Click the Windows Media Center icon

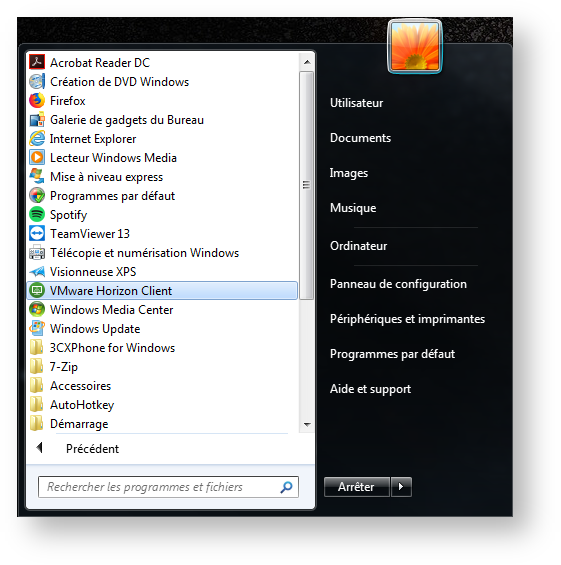tap(37, 310)
